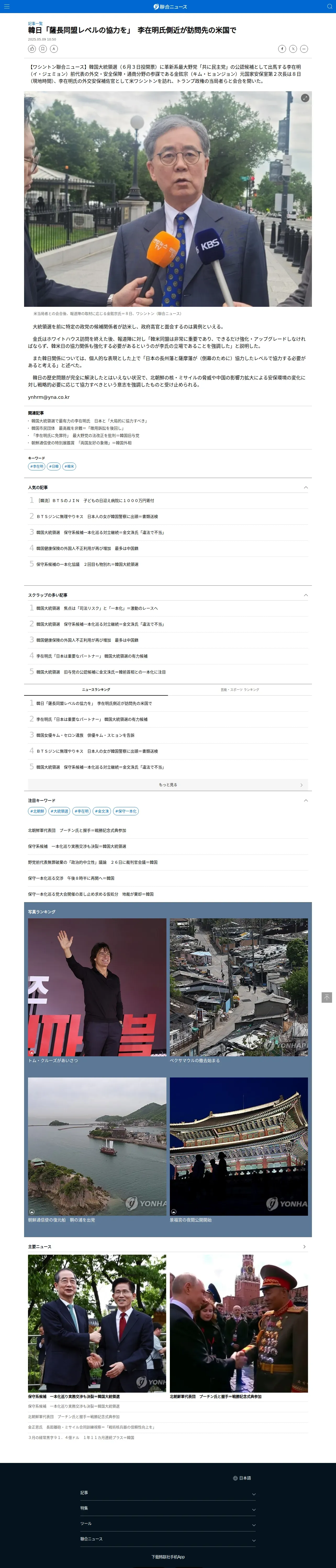Click the photo icon on ペクサマウル thumbnail
Screen dimensions: 336x1568
173,1052
